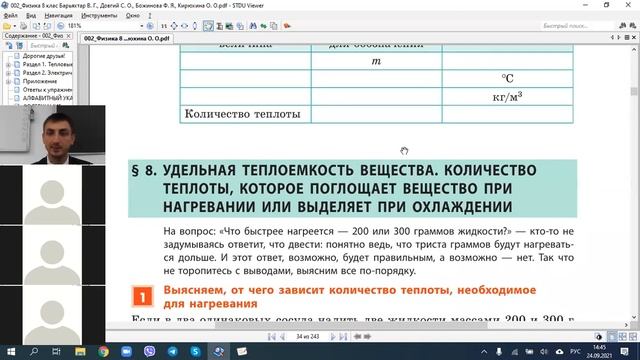Close the Содержание sidebar panel
Screen dimensions: 640x360
point(69,36)
